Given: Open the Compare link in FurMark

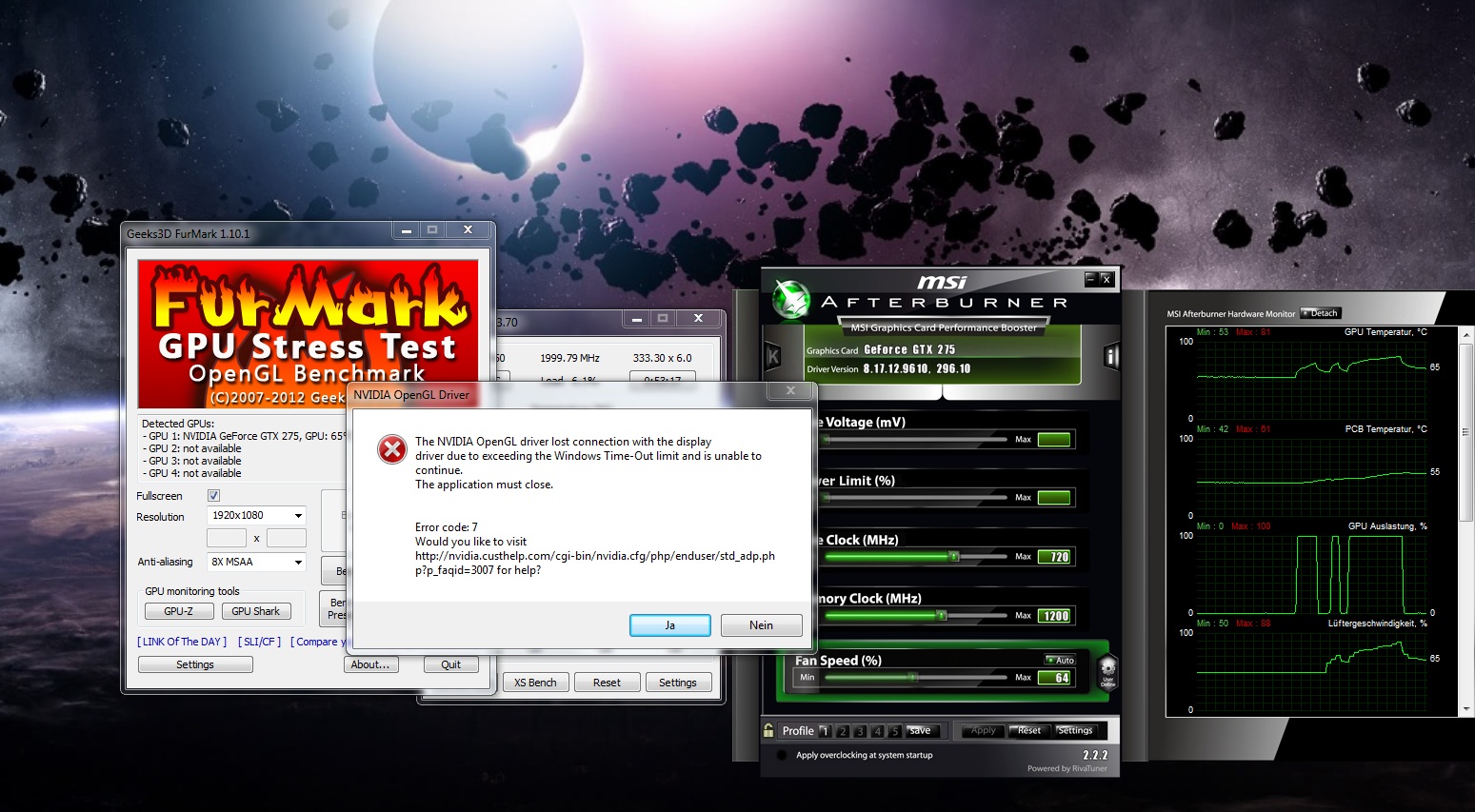Looking at the screenshot, I should tap(321, 642).
